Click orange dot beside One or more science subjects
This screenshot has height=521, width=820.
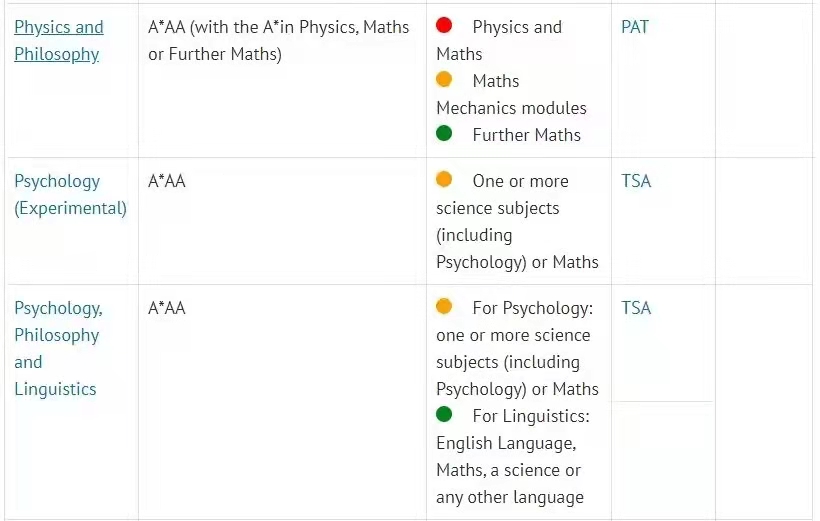tap(444, 179)
